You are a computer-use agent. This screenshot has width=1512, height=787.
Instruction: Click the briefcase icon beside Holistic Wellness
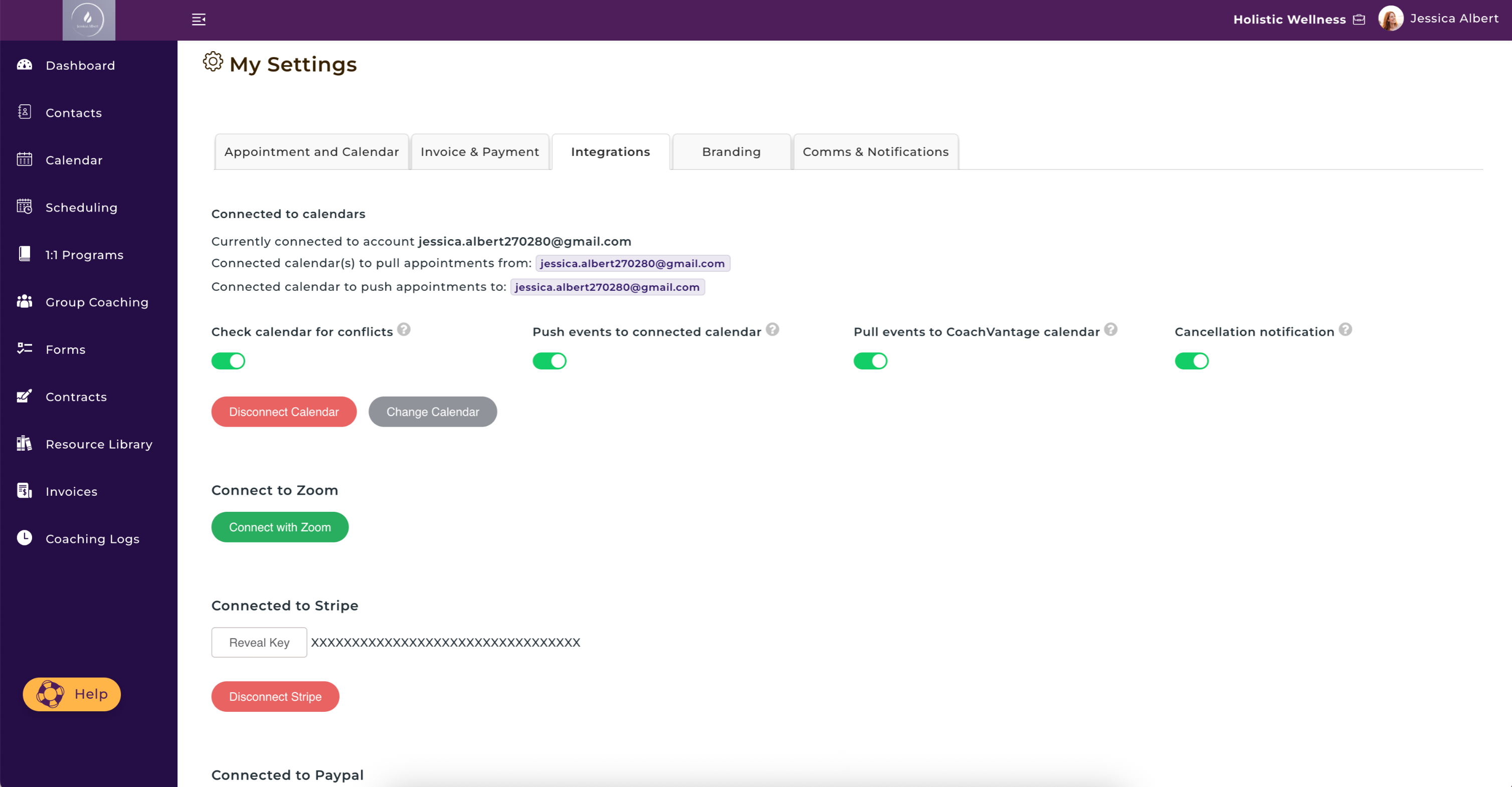coord(1359,20)
